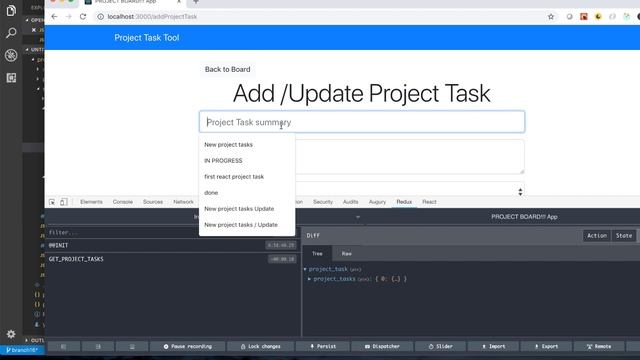Select second Redux monitor layout button
This screenshot has width=640, height=360.
click(98, 346)
